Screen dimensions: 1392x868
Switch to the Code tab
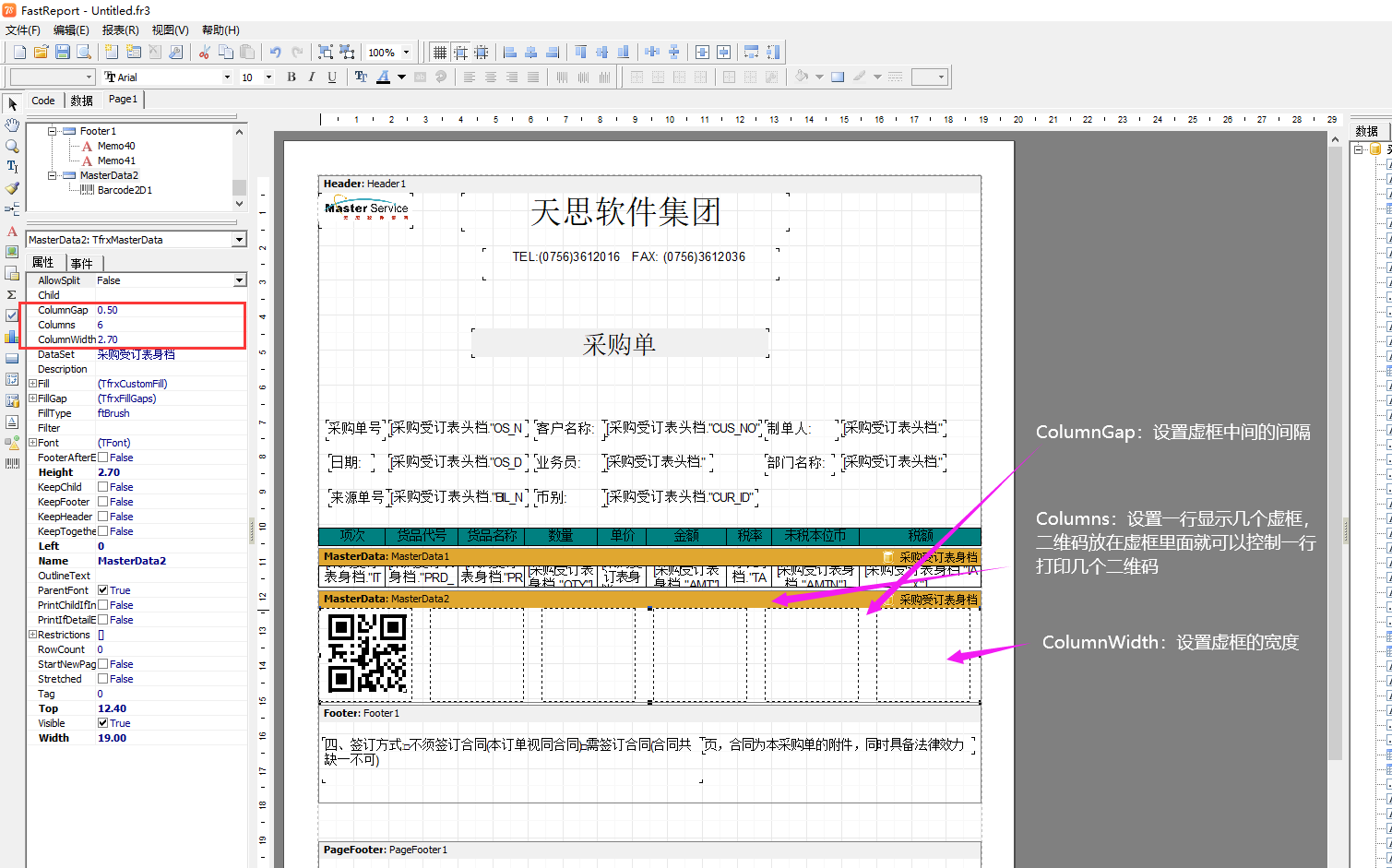click(x=43, y=101)
